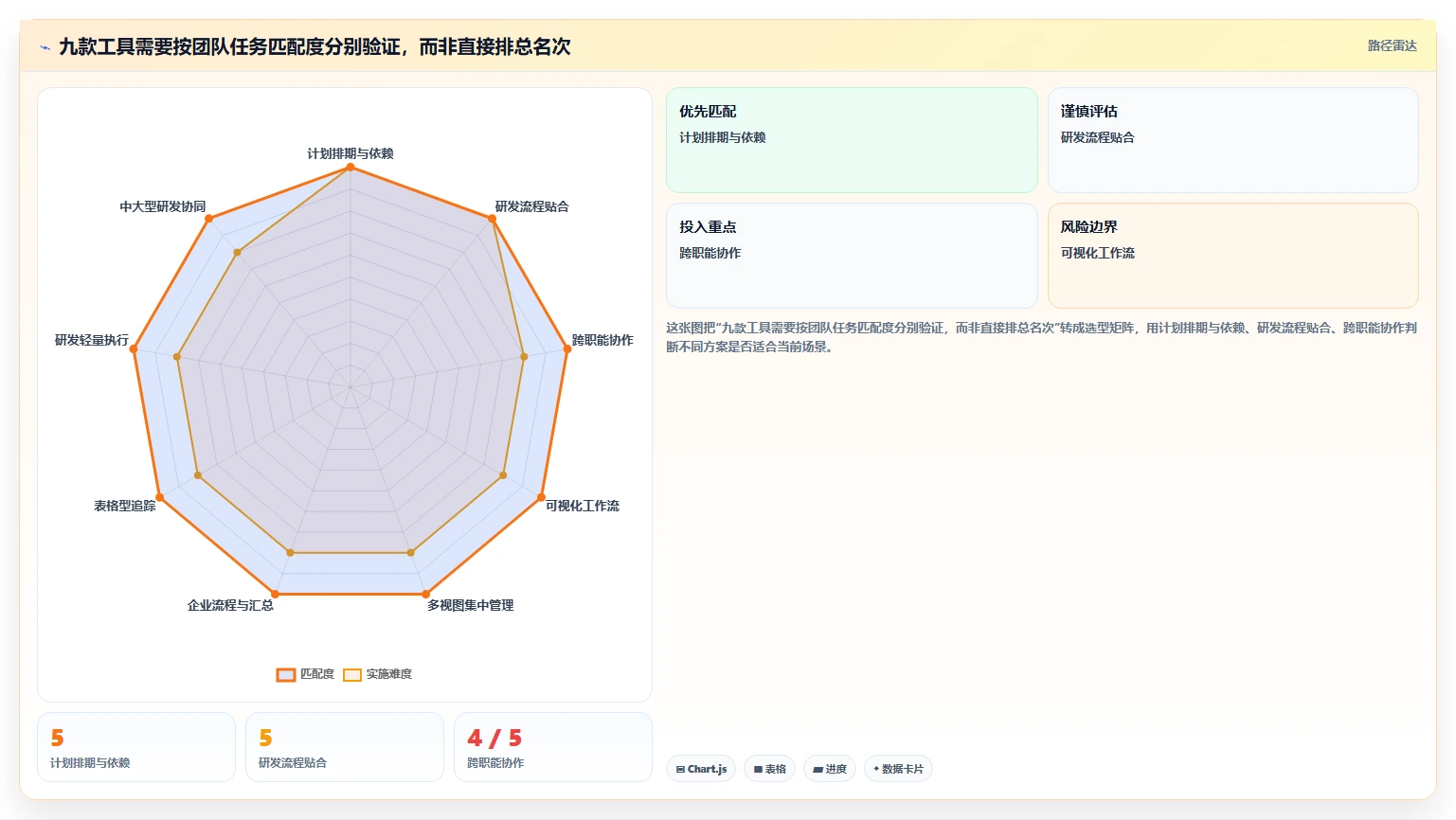Open the 投入重点 card

852,256
